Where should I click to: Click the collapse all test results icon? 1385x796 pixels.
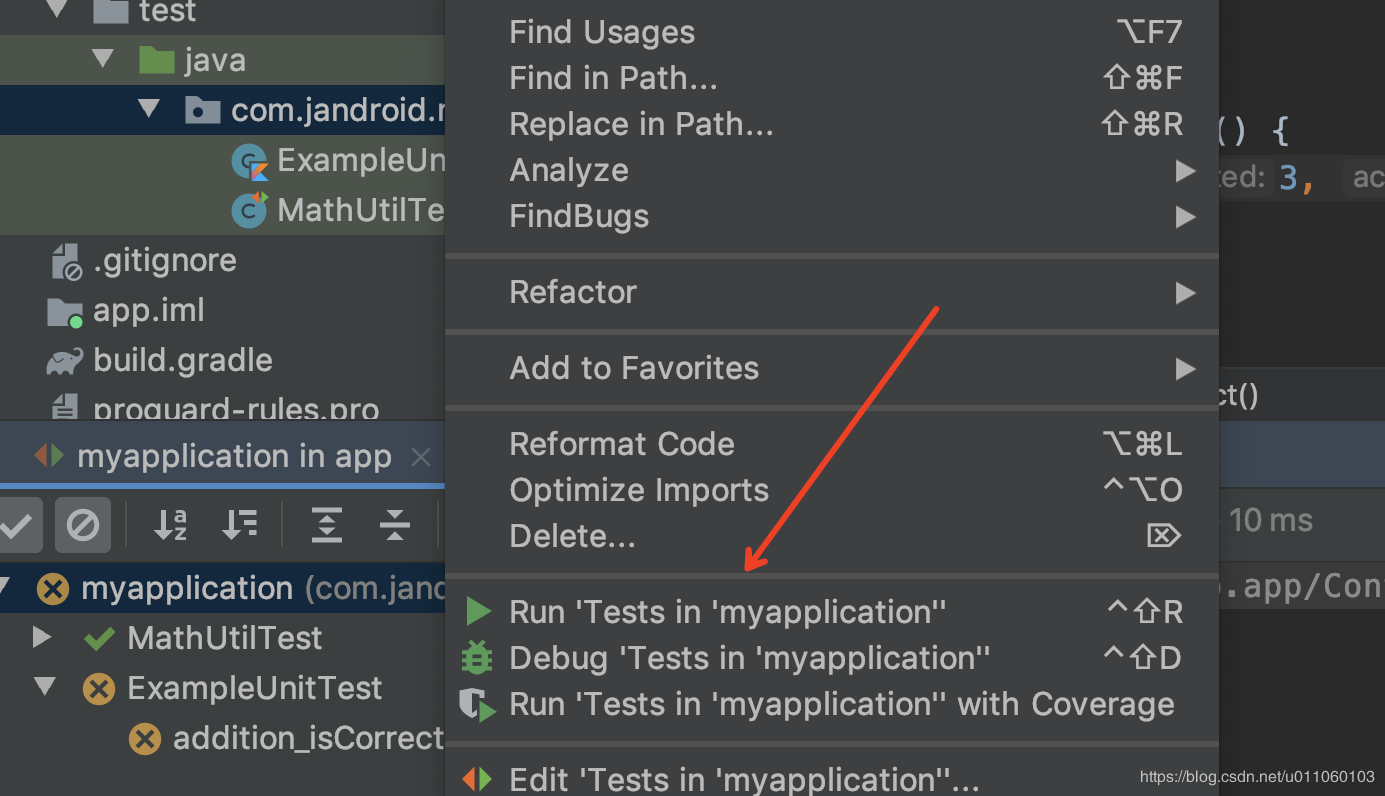(x=395, y=524)
